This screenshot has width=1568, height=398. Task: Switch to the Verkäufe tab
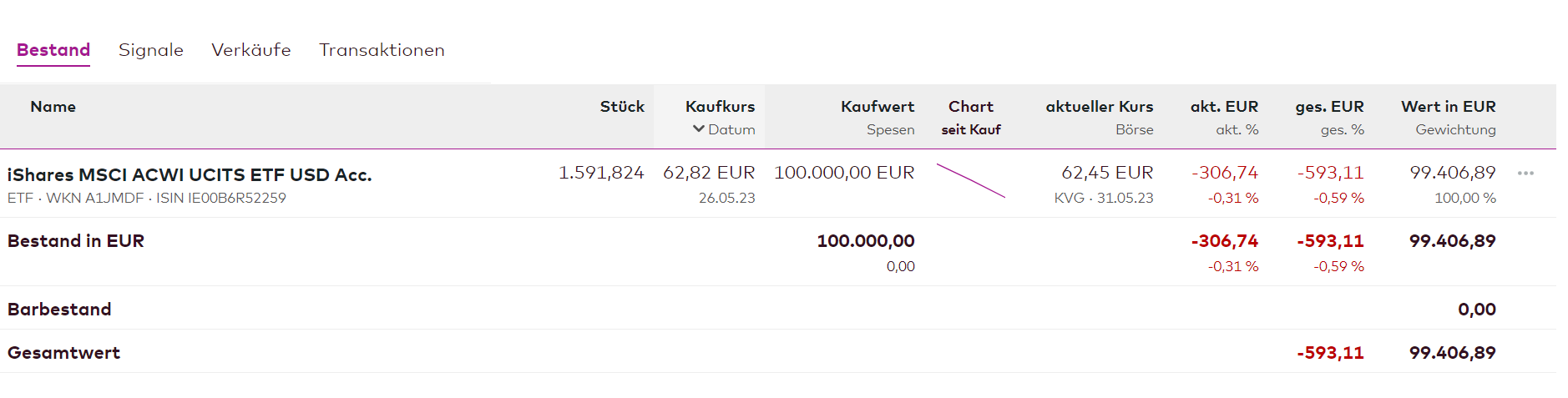(251, 50)
